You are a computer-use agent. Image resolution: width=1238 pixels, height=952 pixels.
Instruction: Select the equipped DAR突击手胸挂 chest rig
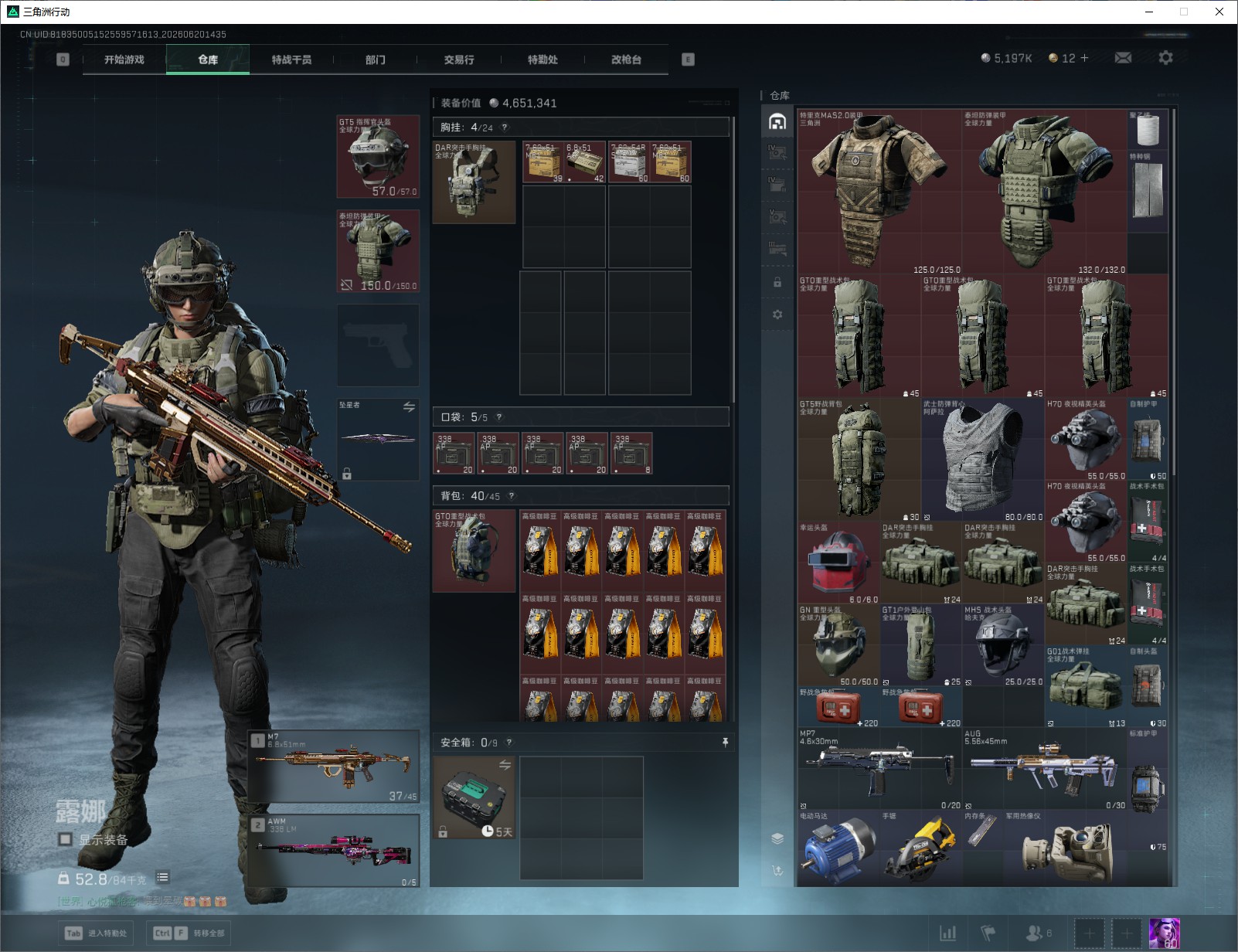click(474, 182)
